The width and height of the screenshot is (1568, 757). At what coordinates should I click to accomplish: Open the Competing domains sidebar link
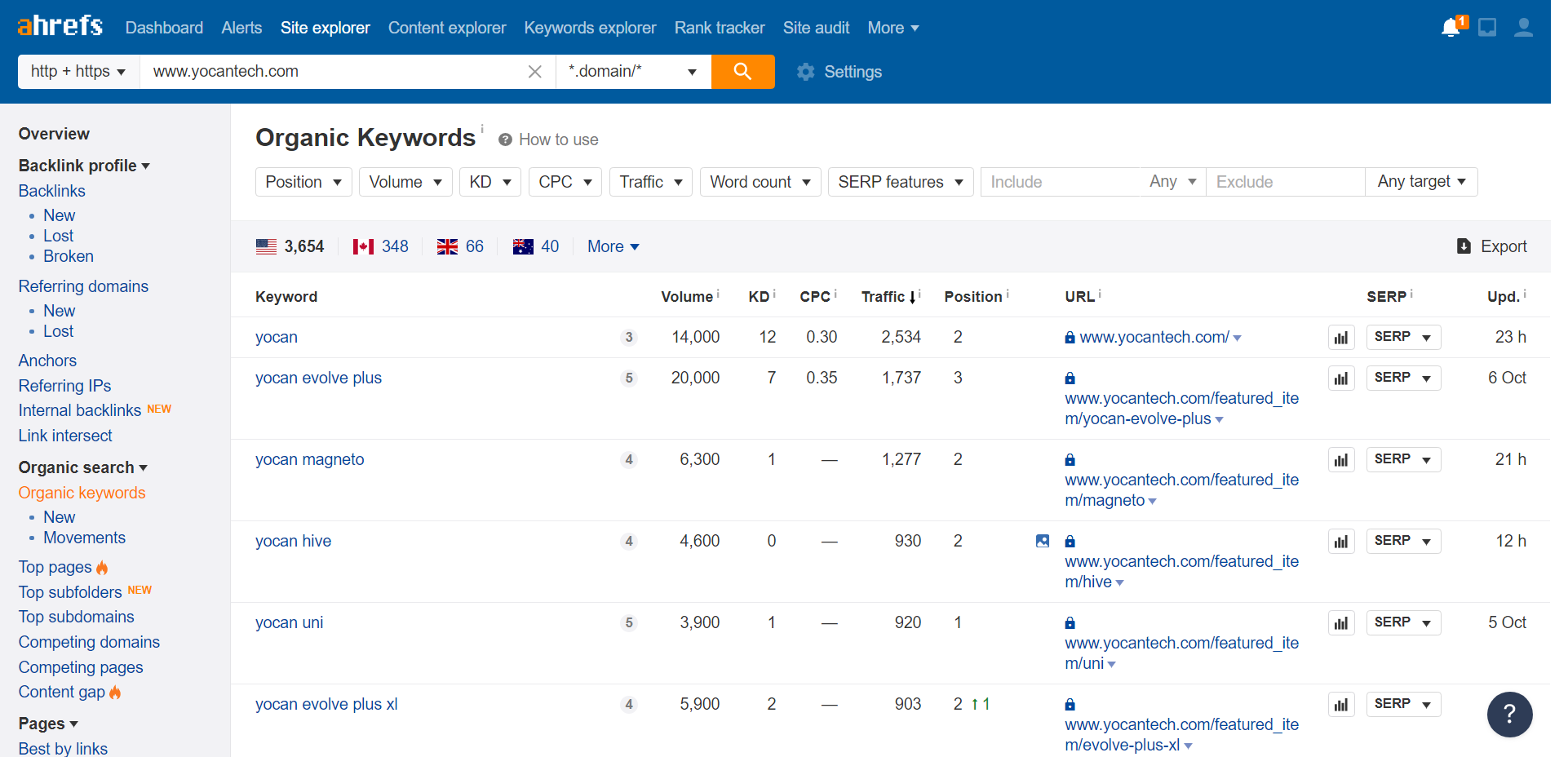coord(89,642)
